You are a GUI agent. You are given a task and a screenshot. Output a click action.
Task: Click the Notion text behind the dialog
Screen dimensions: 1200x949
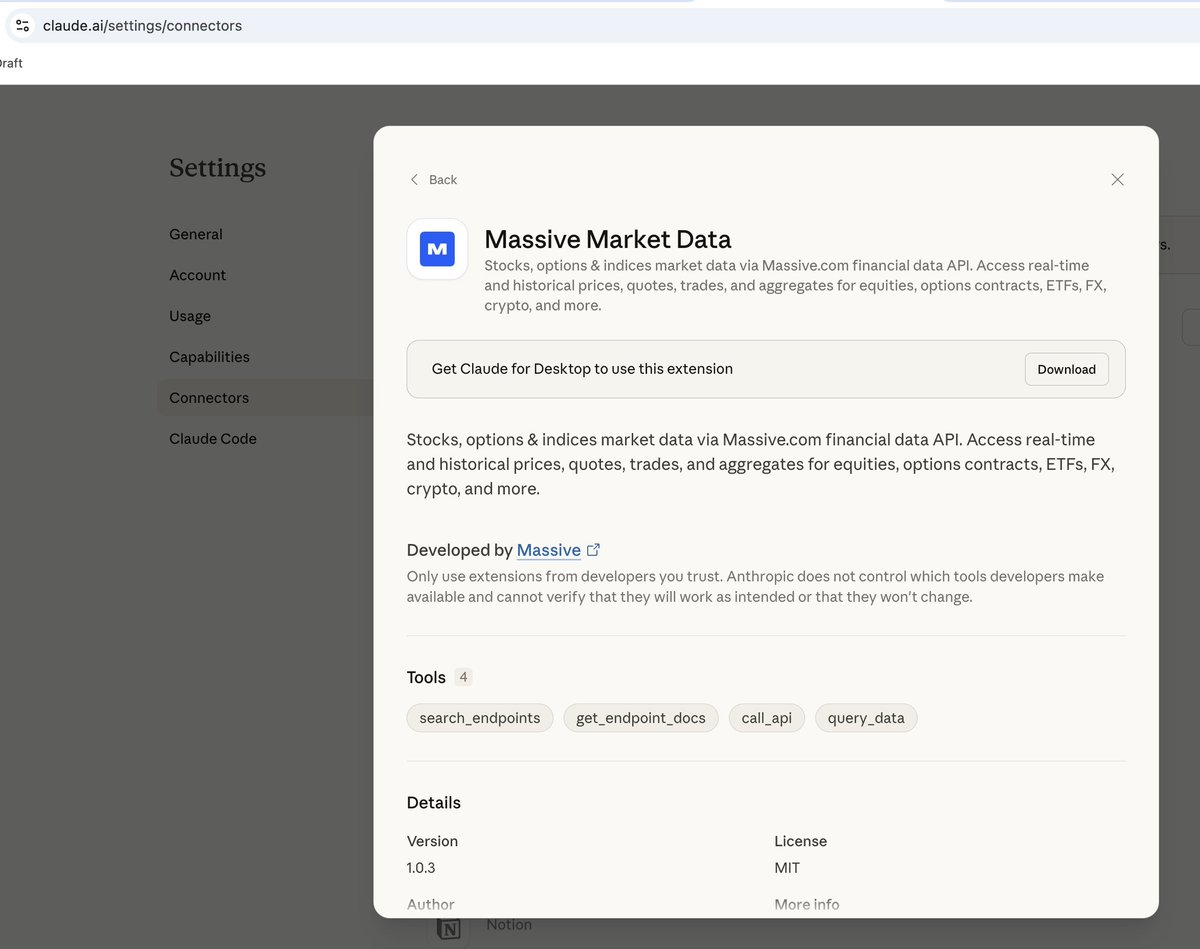coord(509,925)
